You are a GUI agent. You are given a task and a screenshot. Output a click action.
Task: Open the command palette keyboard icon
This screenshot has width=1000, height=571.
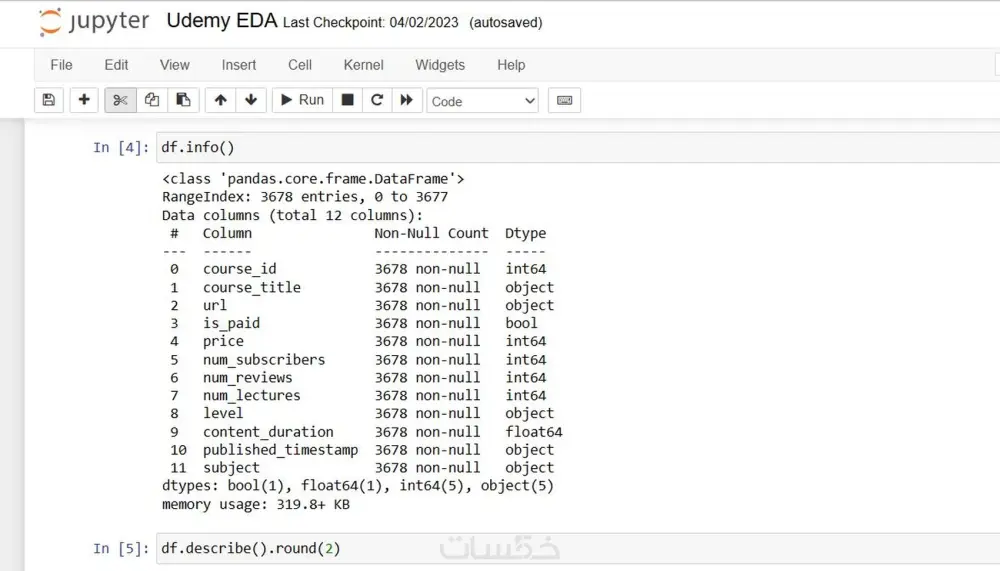point(564,100)
